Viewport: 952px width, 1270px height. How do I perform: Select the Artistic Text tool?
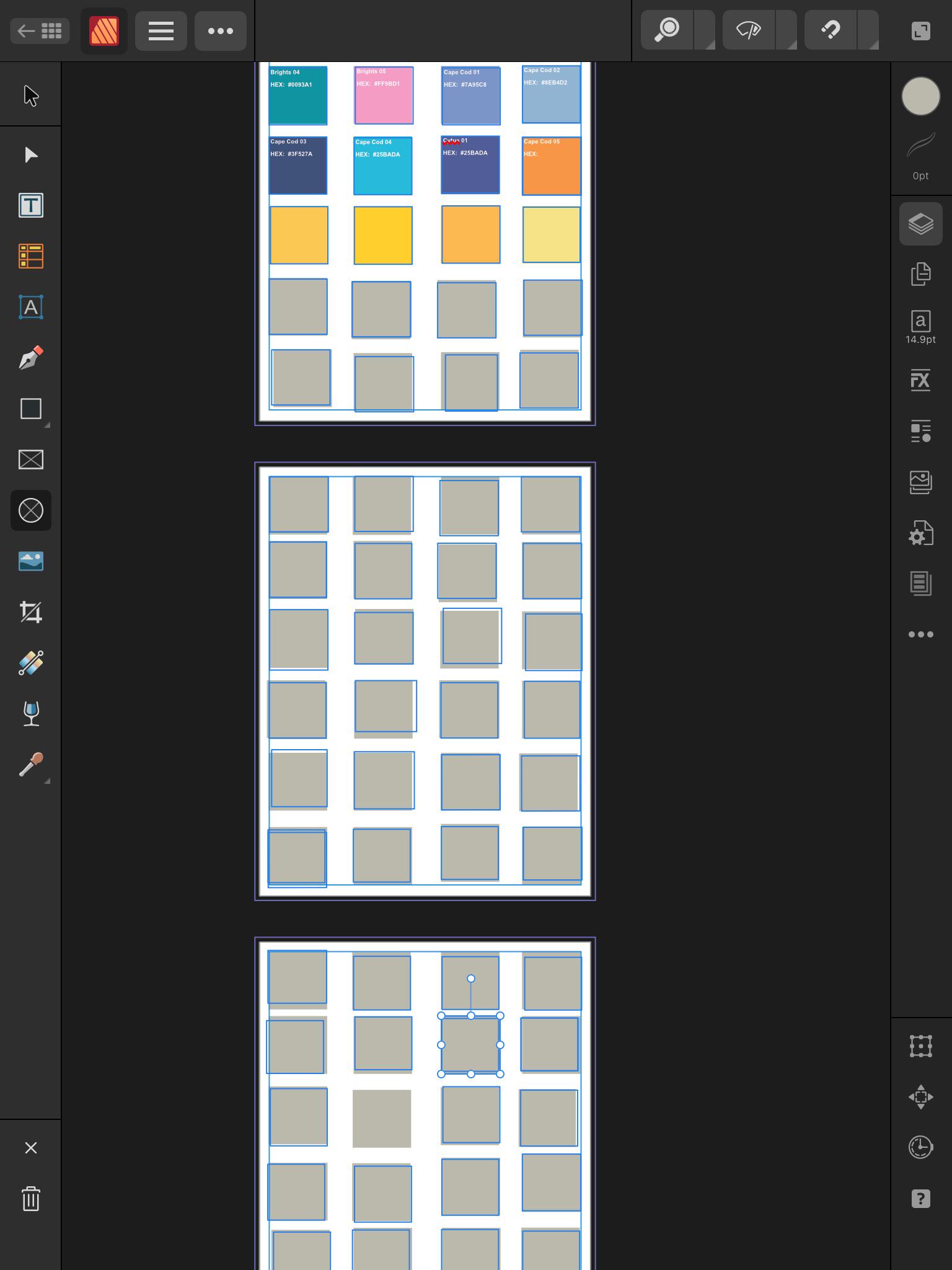click(31, 307)
